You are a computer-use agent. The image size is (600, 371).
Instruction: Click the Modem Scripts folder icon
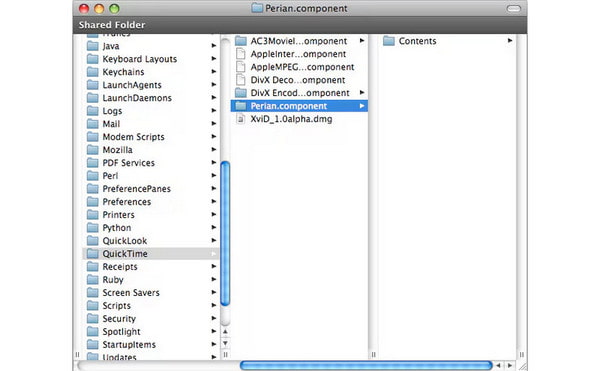point(93,137)
